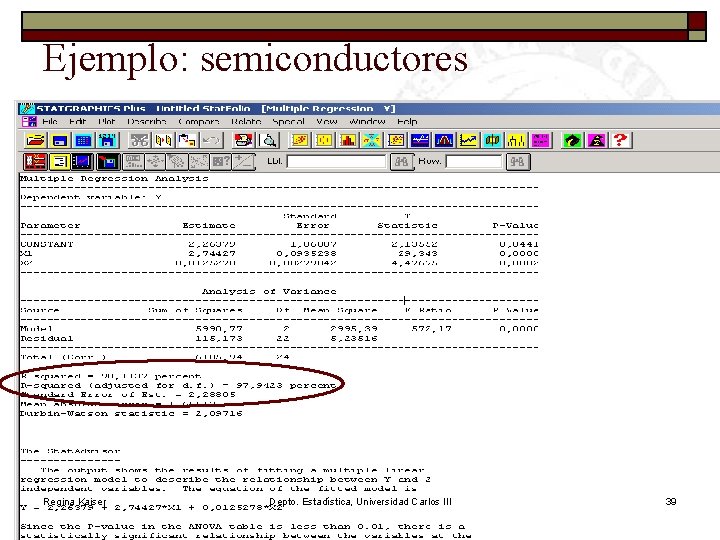The image size is (720, 540).
Task: Click the blue window save icon
Action: [x=60, y=140]
